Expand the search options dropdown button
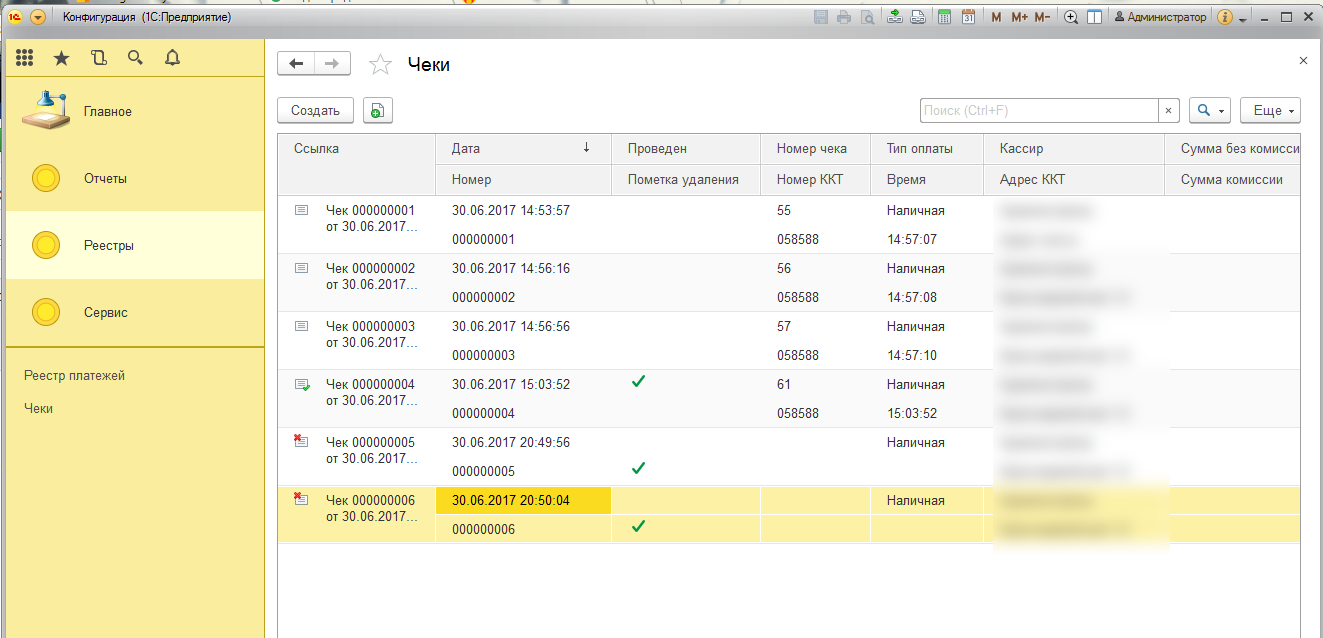This screenshot has width=1323, height=638. click(x=1209, y=111)
